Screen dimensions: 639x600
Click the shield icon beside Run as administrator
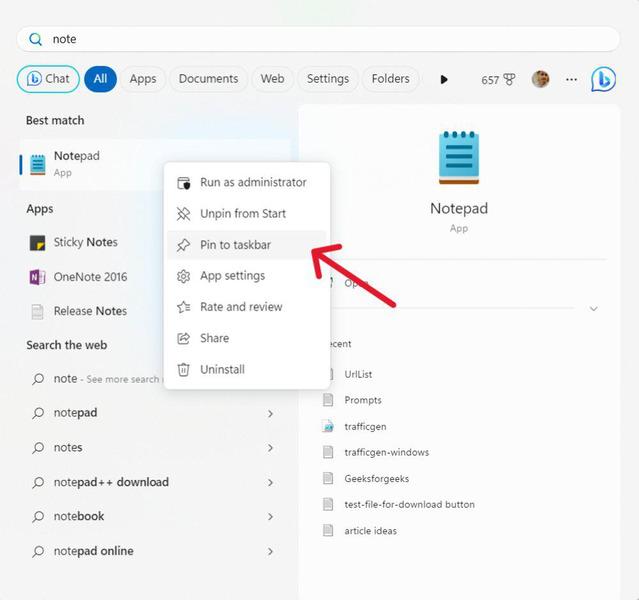click(x=183, y=183)
